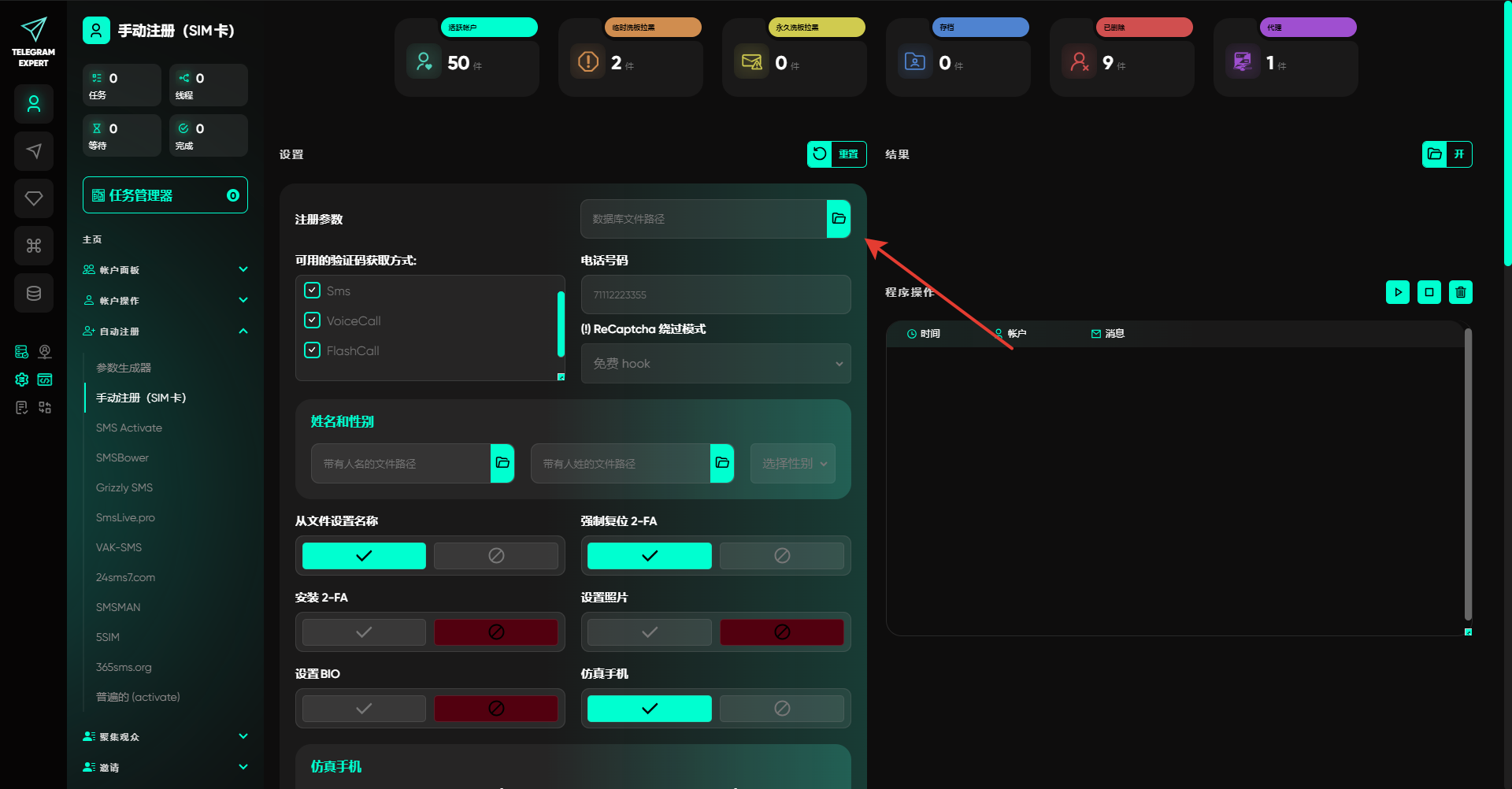Expand the 帐户面板 menu section
1512x789 pixels.
coord(165,270)
